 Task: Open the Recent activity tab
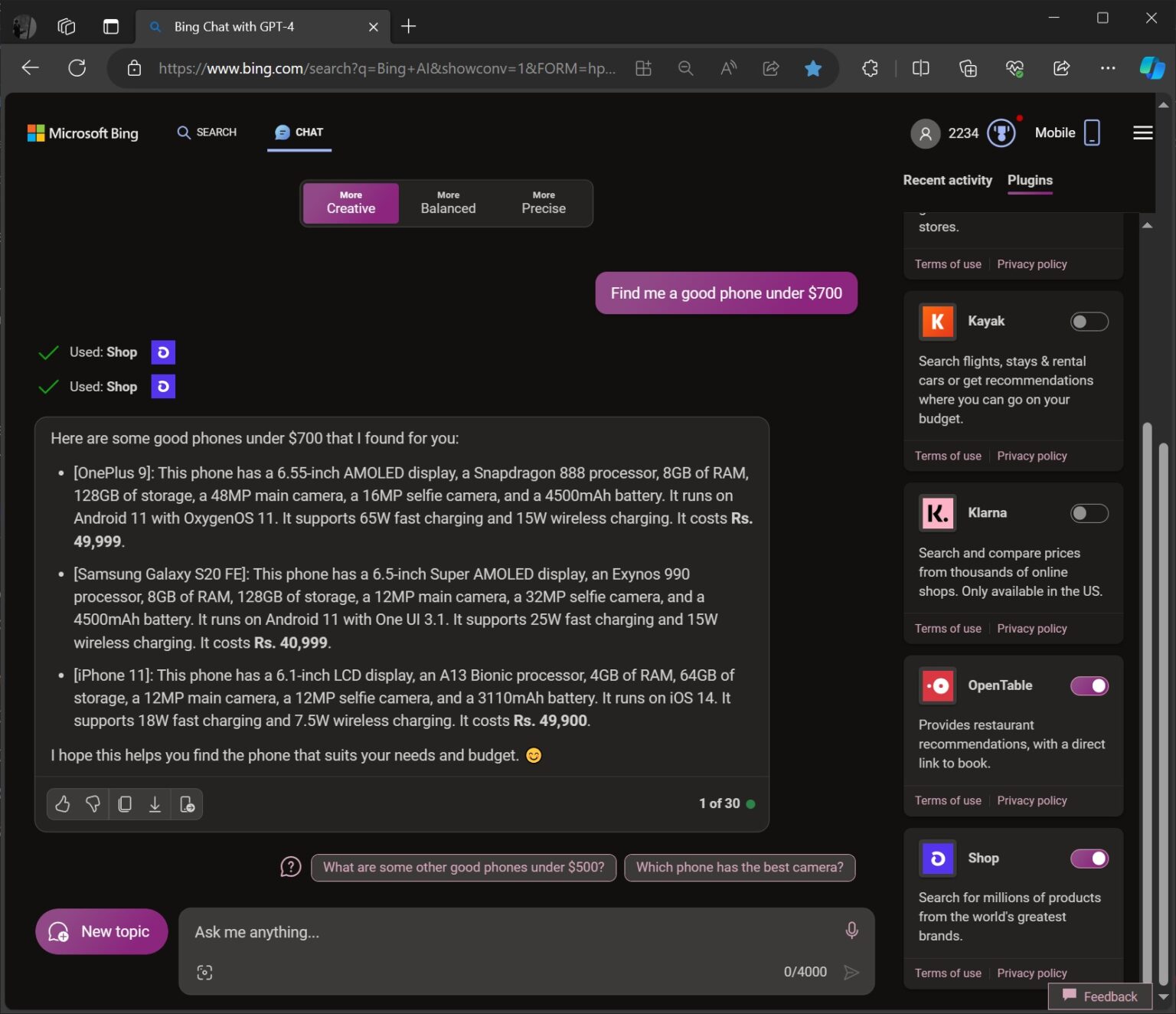pyautogui.click(x=947, y=180)
